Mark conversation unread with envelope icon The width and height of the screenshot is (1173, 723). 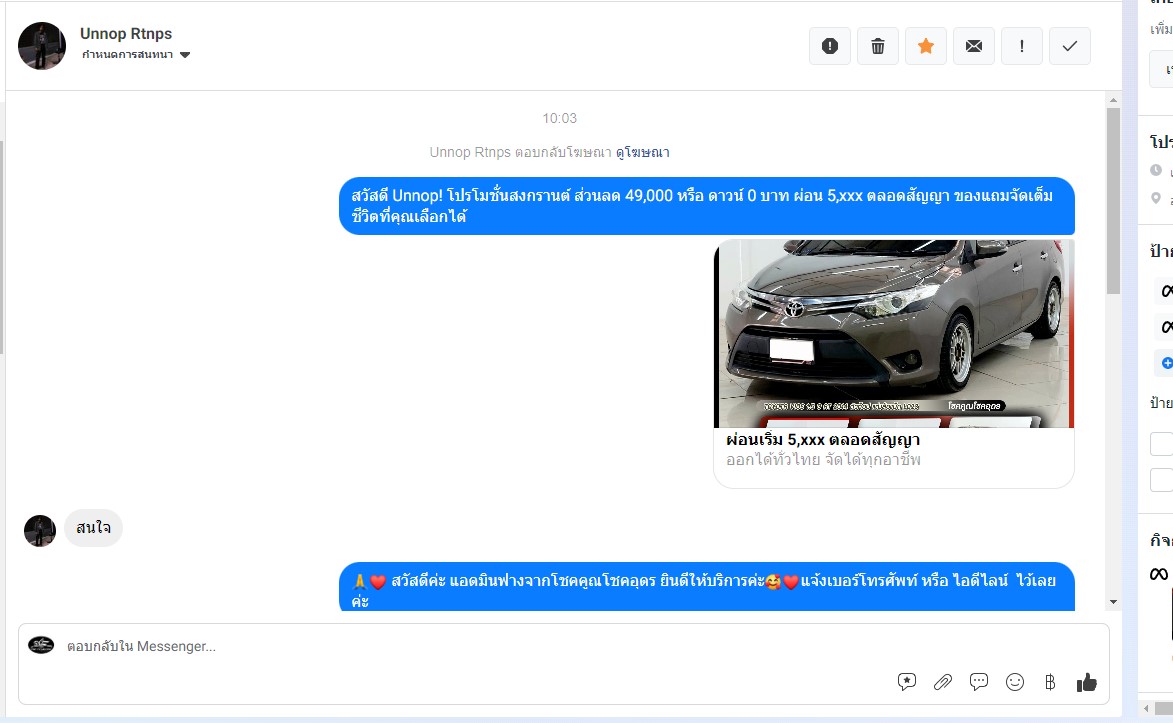pyautogui.click(x=973, y=46)
